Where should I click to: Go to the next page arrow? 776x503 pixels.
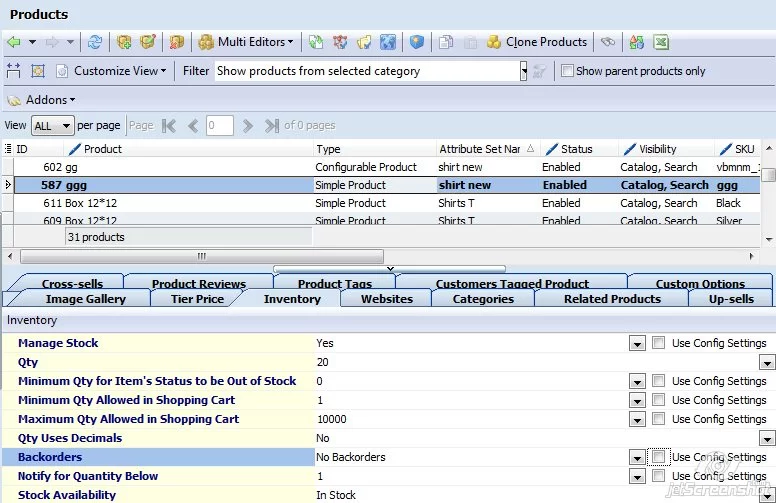247,126
